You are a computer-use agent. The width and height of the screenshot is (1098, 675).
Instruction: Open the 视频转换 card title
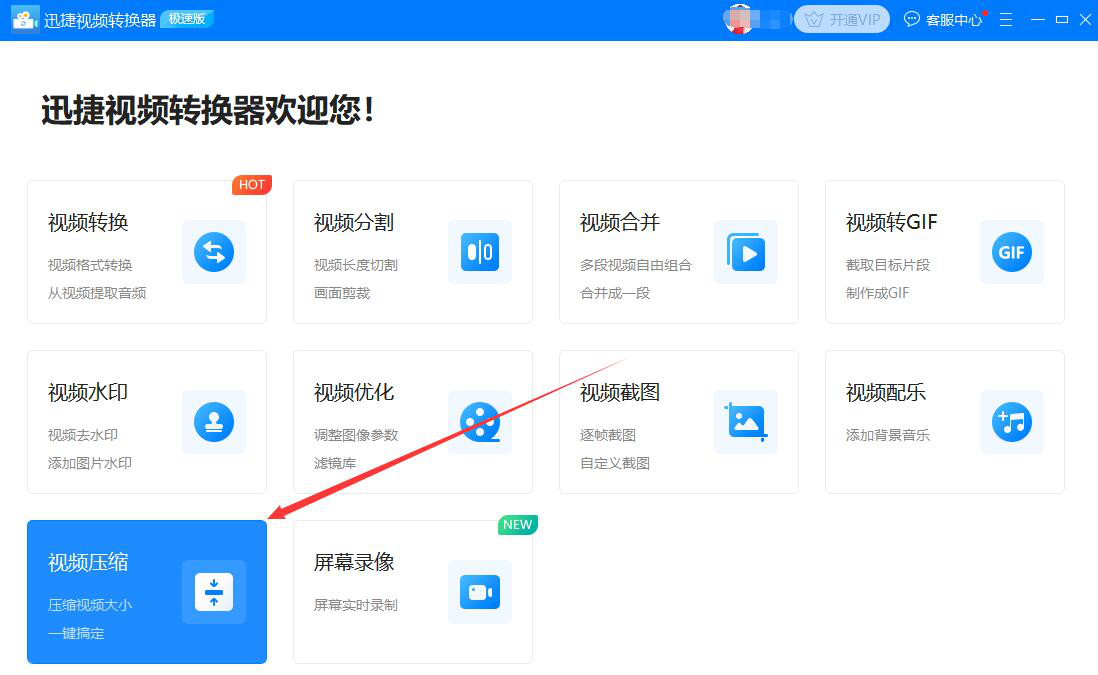(88, 223)
